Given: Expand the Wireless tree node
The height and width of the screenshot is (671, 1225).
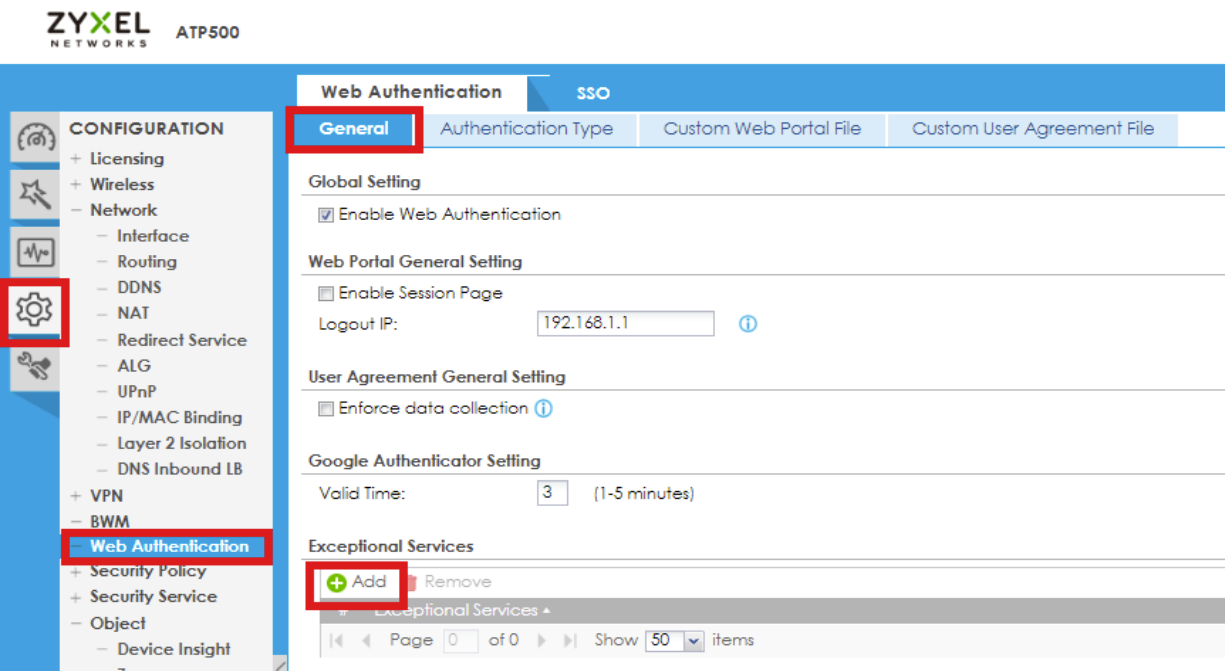Looking at the screenshot, I should coord(77,185).
